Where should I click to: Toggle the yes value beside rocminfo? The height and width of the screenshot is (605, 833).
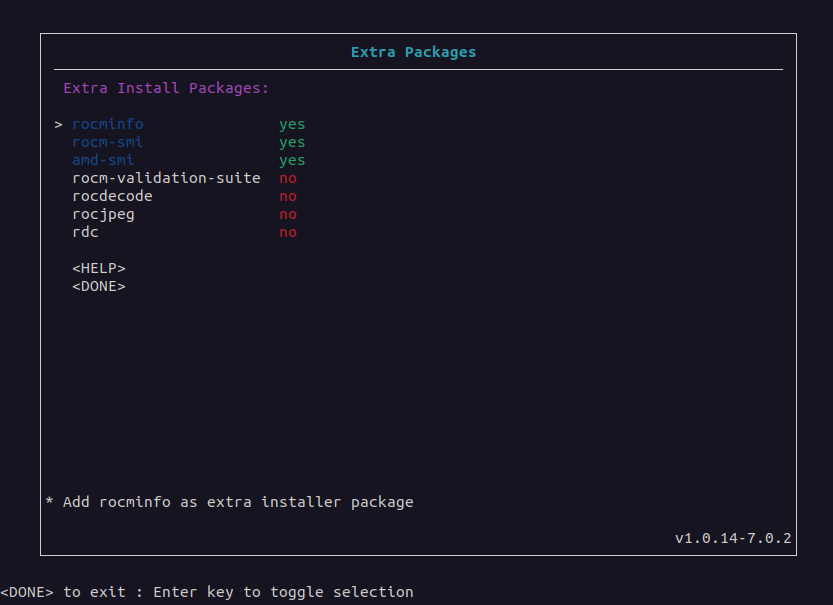click(292, 125)
